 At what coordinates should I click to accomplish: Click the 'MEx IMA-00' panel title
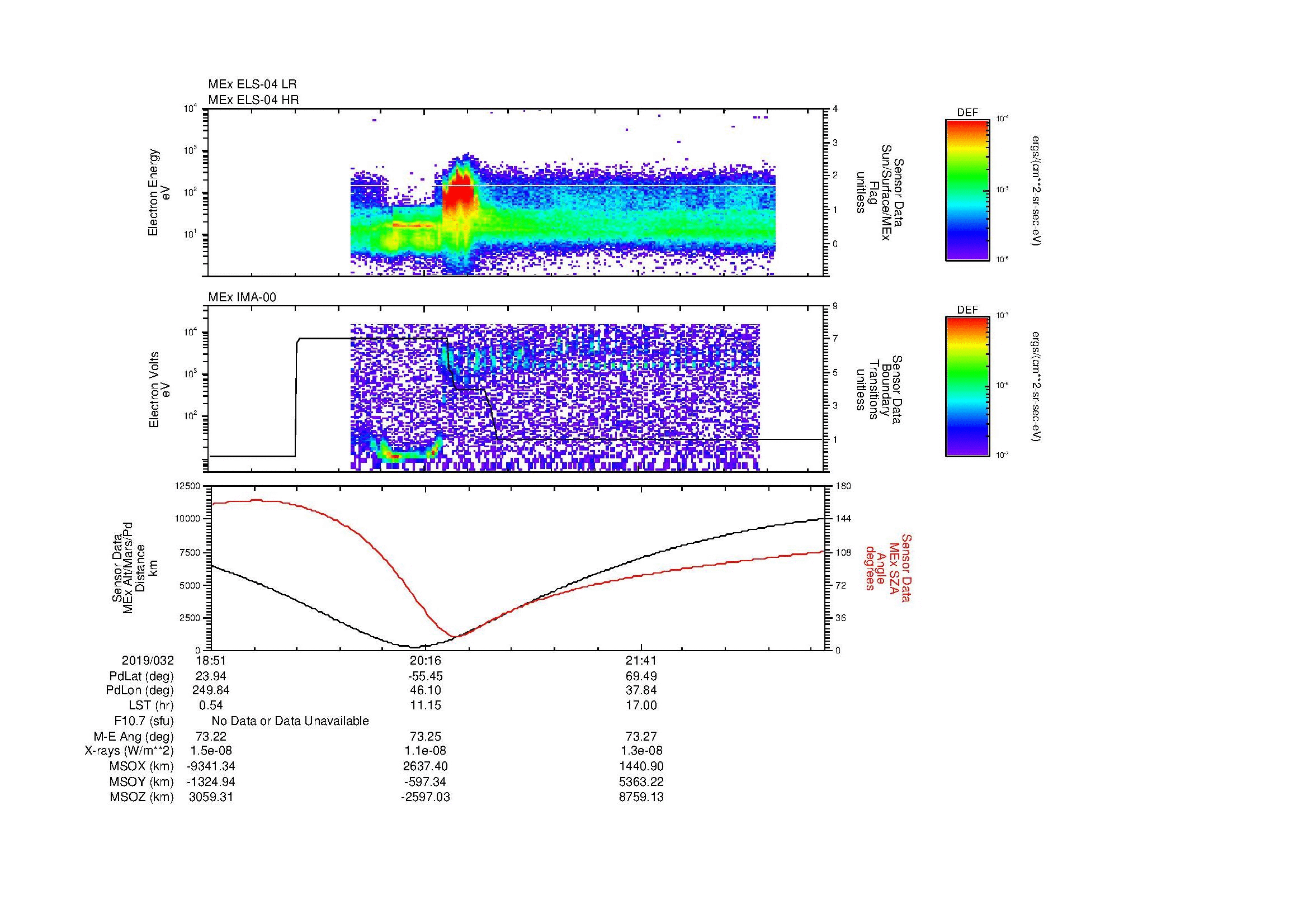[242, 298]
